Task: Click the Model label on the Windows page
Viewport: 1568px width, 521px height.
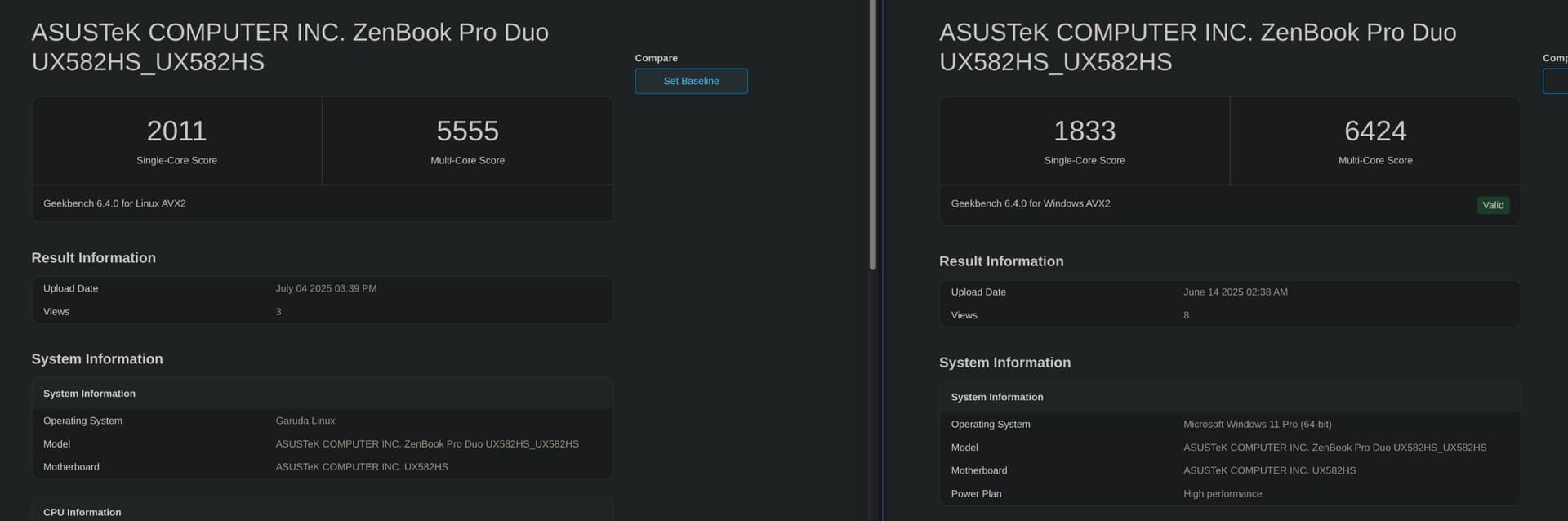Action: click(964, 448)
